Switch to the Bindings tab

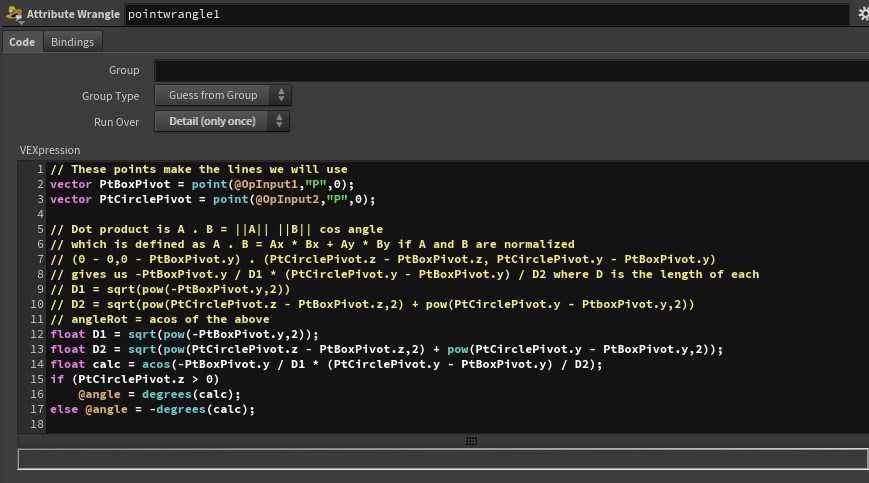(x=72, y=42)
